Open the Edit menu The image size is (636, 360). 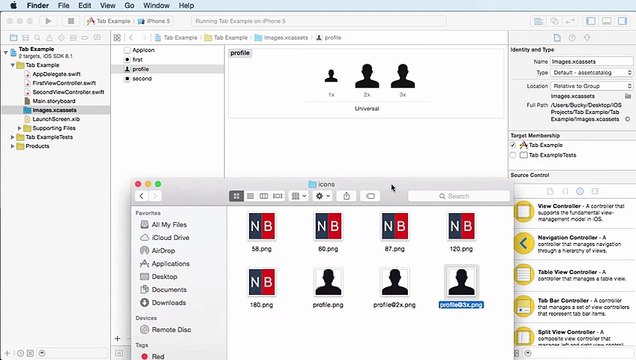click(85, 5)
